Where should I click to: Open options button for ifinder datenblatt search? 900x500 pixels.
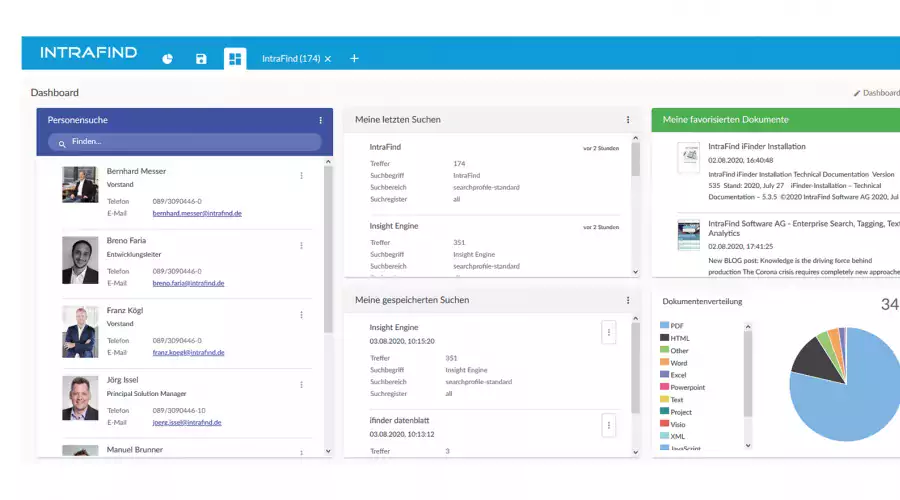[x=609, y=425]
